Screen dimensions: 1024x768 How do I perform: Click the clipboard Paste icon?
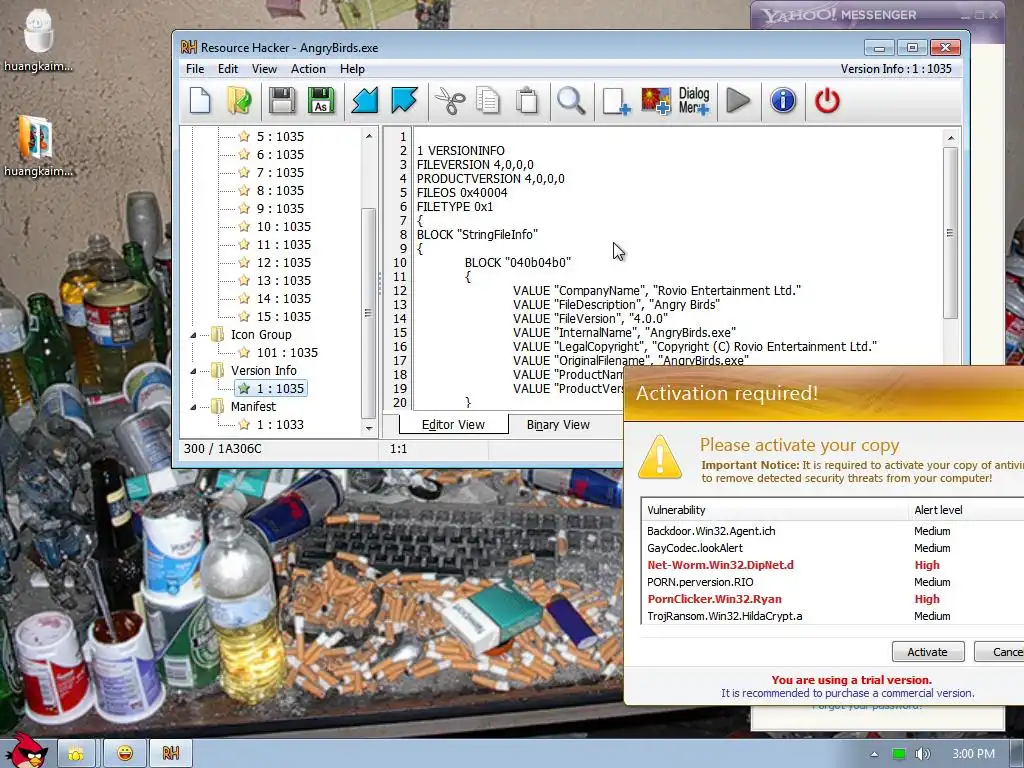click(527, 101)
